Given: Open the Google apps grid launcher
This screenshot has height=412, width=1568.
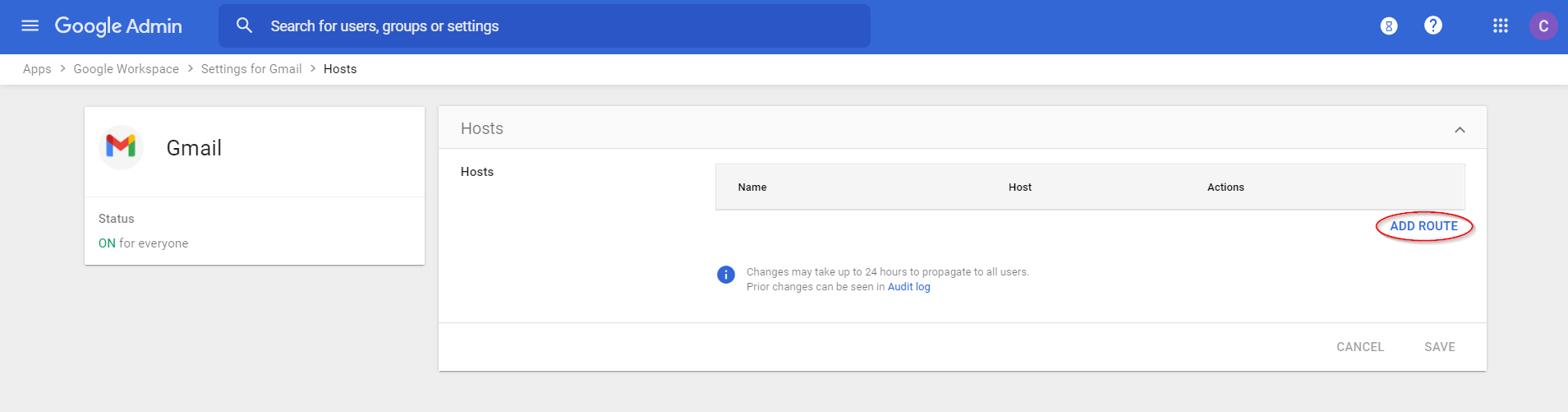Looking at the screenshot, I should (x=1501, y=25).
